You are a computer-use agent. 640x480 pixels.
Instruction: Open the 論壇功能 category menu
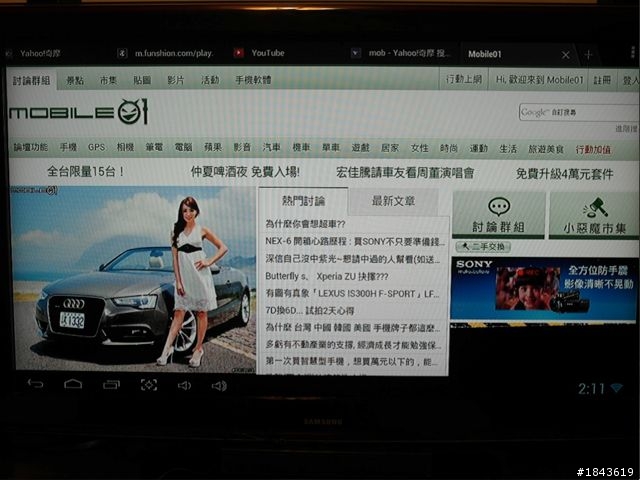31,147
